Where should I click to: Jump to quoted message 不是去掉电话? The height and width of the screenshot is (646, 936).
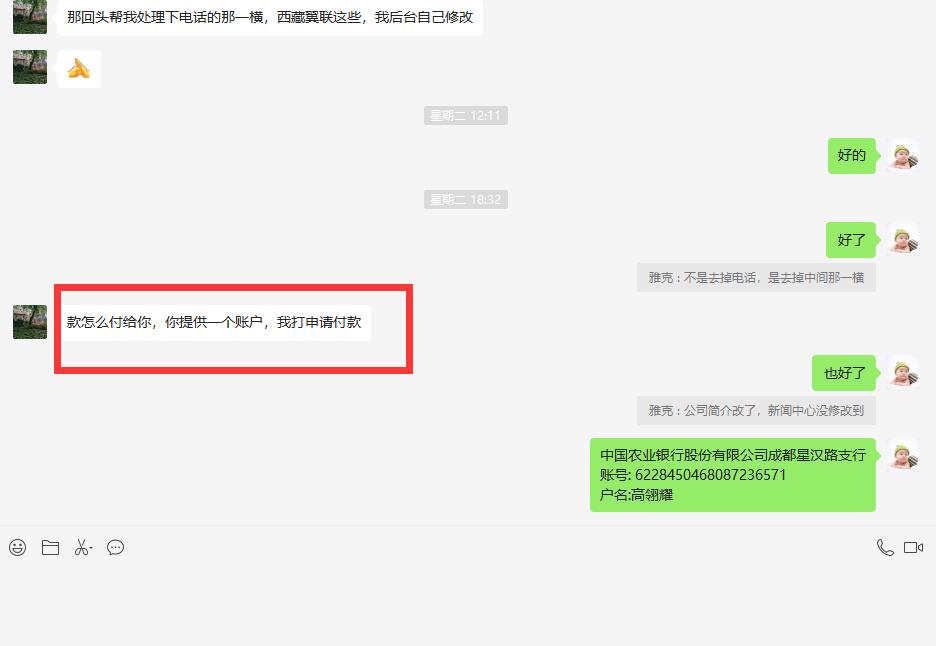tap(756, 278)
